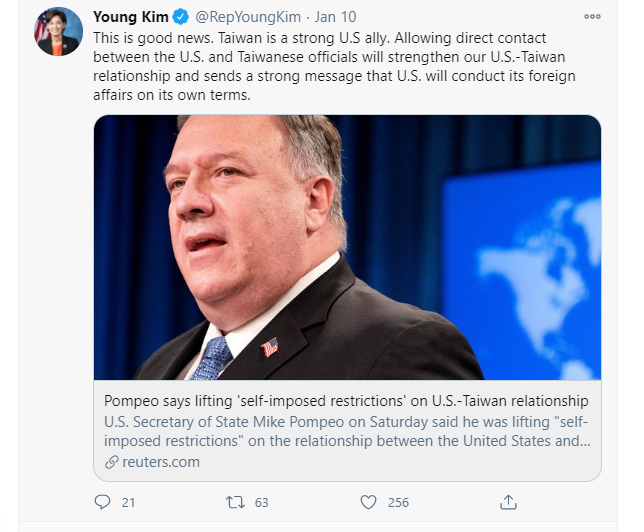Viewport: 644px width, 532px height.
Task: Click the blue verified badge icon
Action: click(180, 17)
